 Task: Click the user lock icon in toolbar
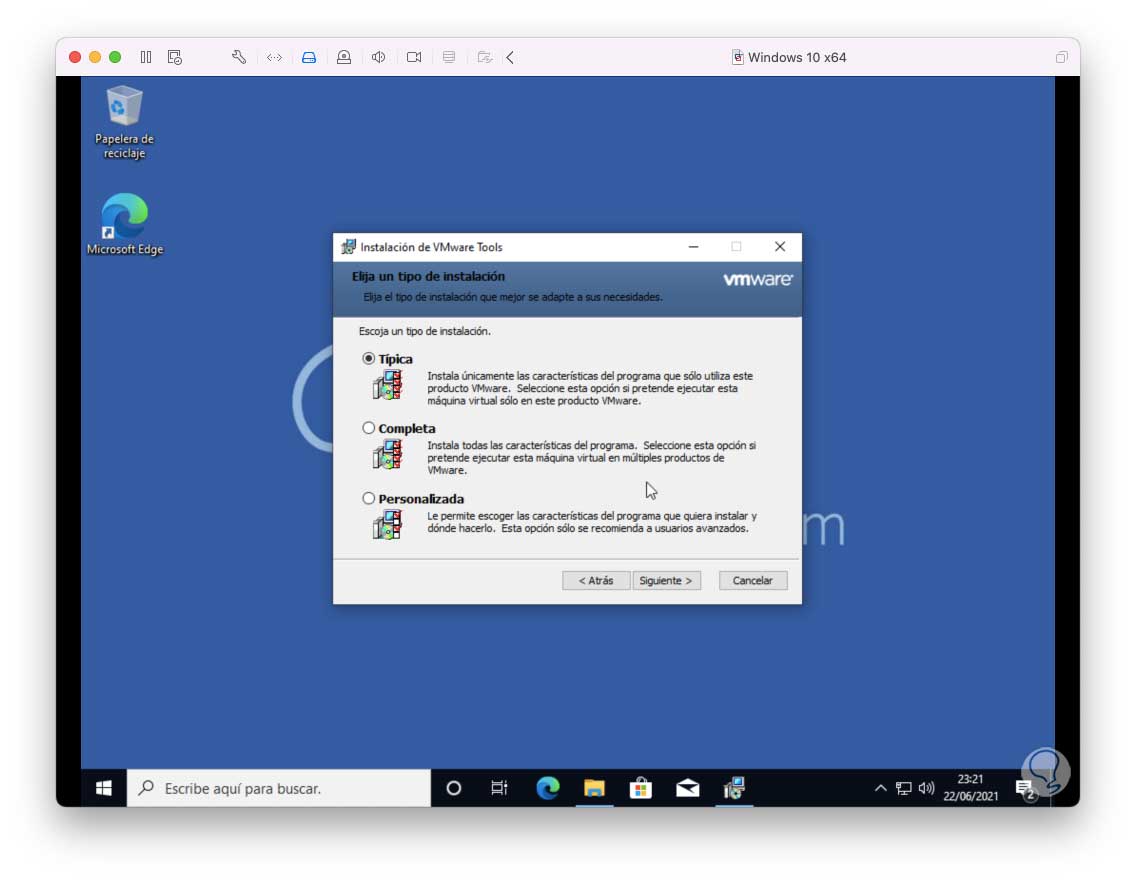[344, 57]
